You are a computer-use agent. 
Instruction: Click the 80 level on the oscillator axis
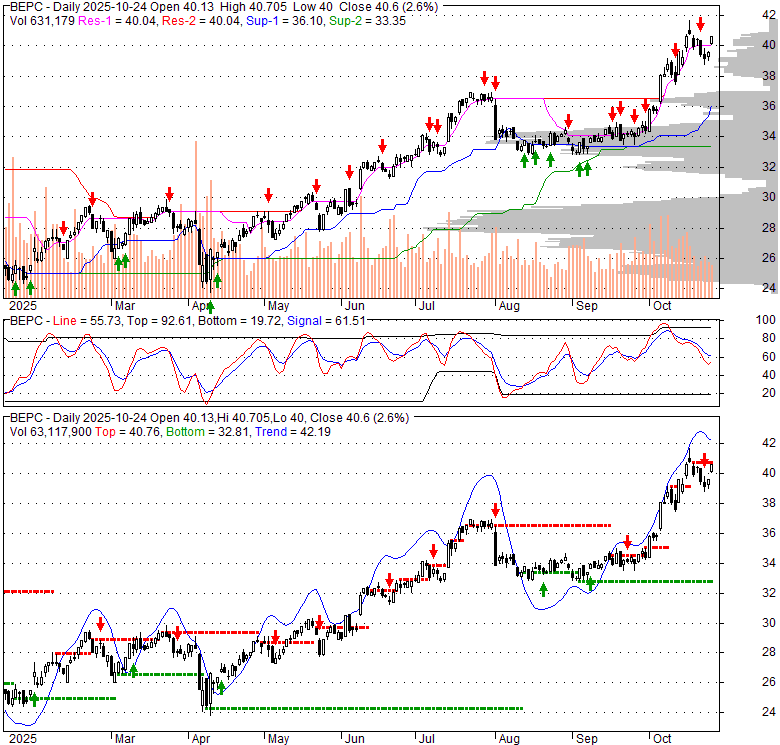(769, 338)
